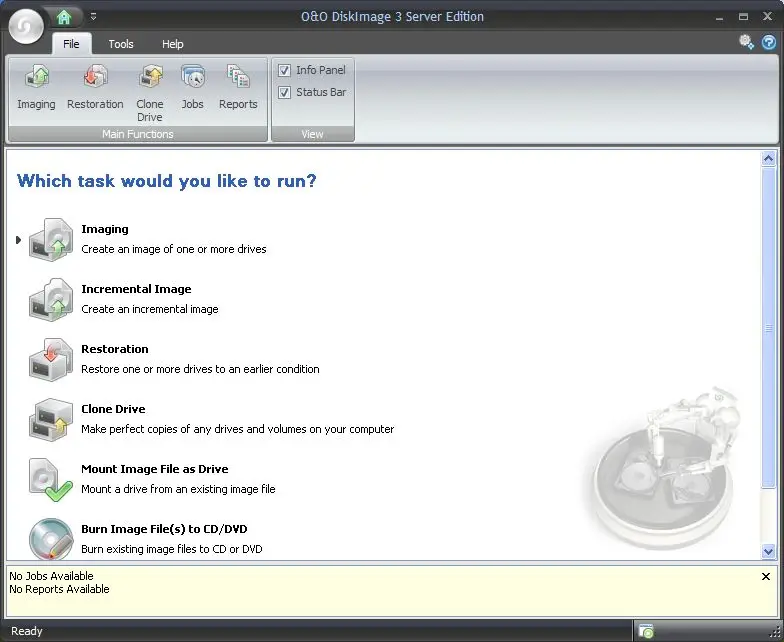Click the 'No Reports Available' text

tap(60, 589)
